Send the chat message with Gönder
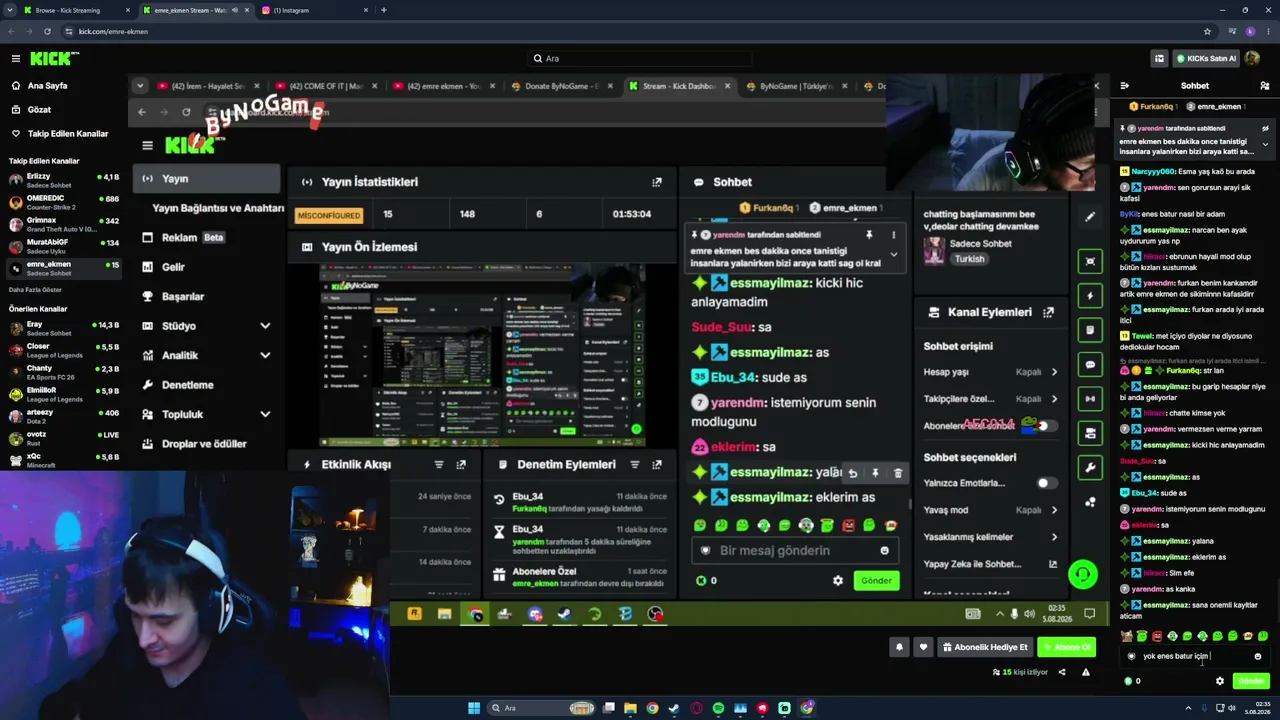 coord(1251,681)
